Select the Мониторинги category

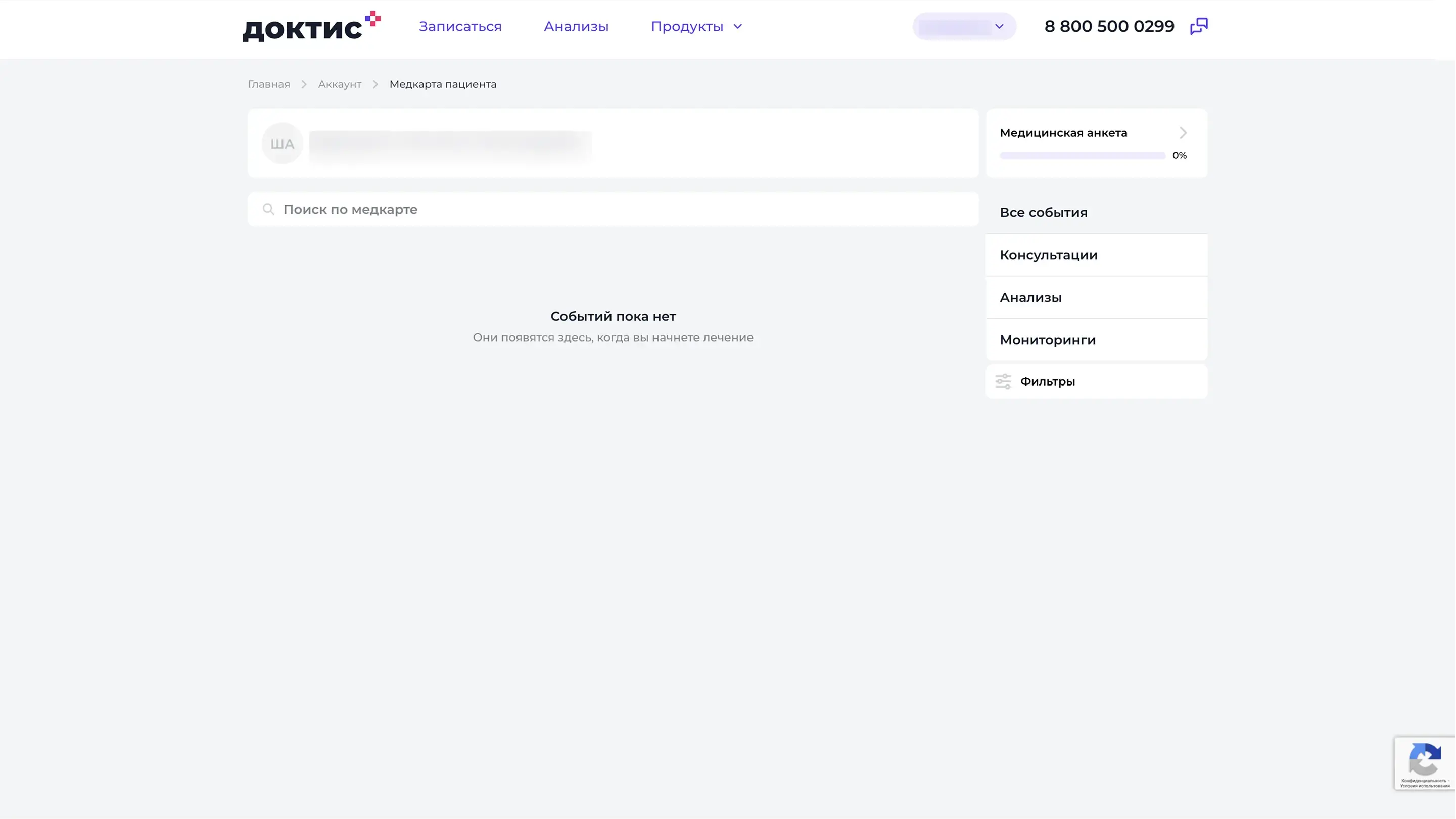coord(1047,340)
